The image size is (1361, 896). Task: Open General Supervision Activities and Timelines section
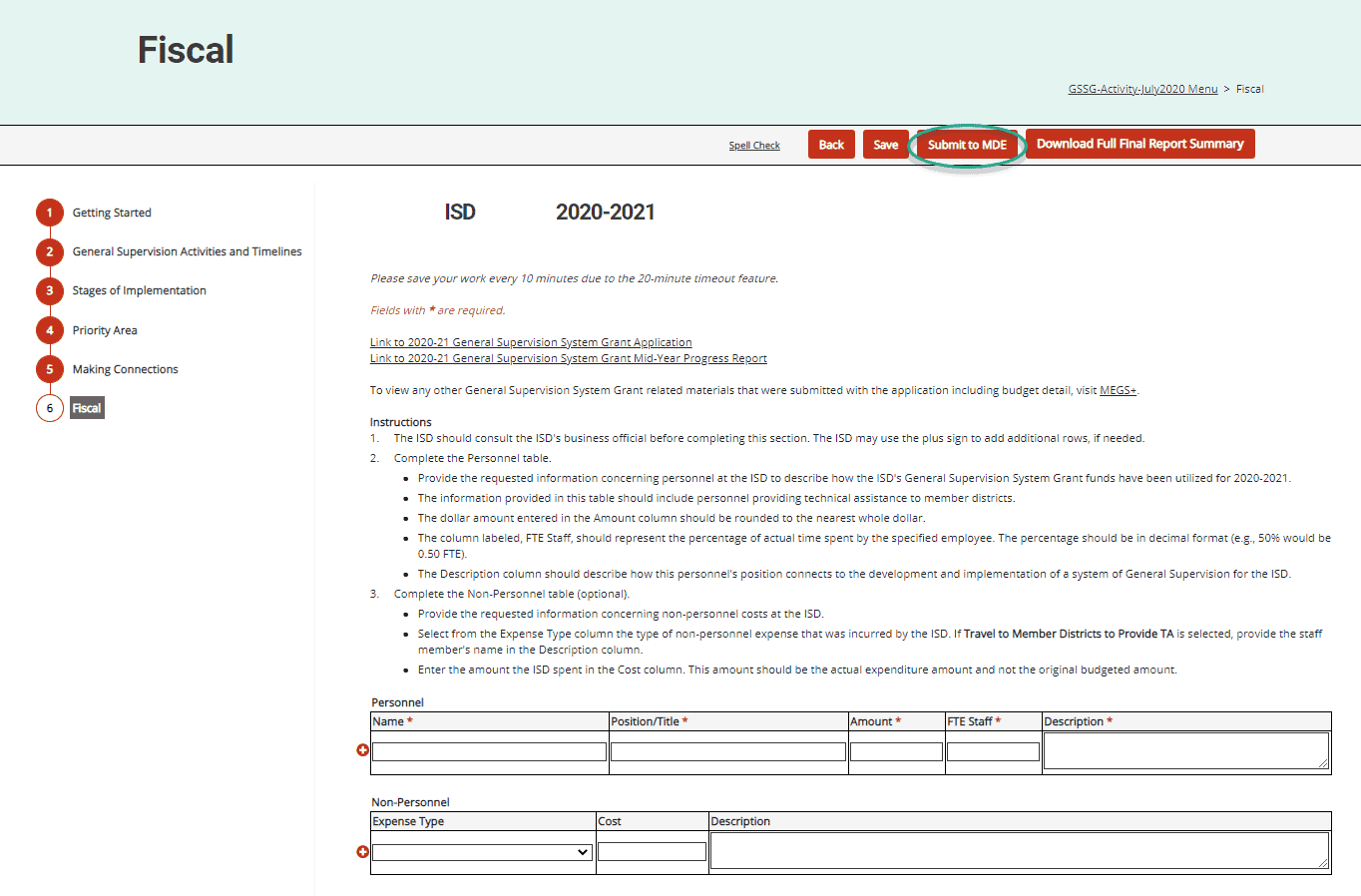[187, 251]
